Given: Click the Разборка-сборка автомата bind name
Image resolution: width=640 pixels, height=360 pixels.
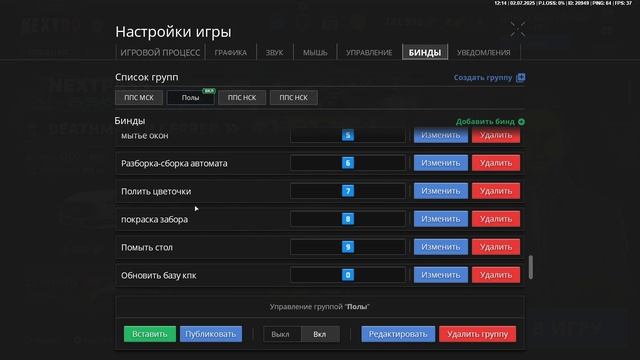Looking at the screenshot, I should pos(174,163).
